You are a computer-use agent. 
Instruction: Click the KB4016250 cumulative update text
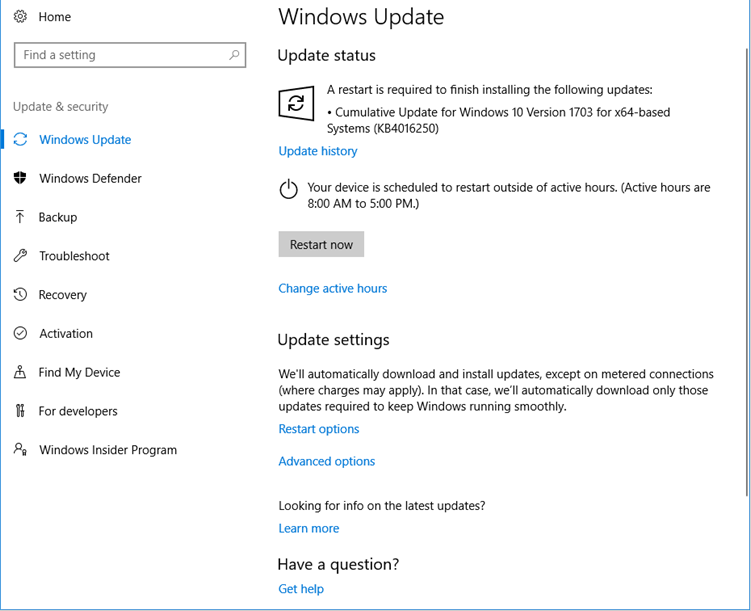click(x=498, y=120)
